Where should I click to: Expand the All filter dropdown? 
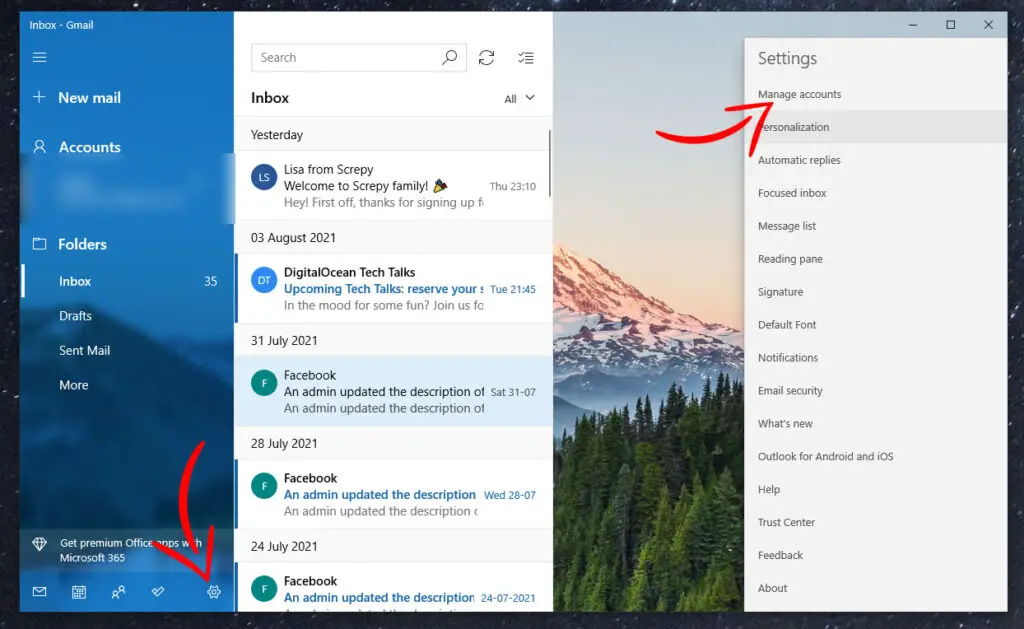tap(520, 98)
